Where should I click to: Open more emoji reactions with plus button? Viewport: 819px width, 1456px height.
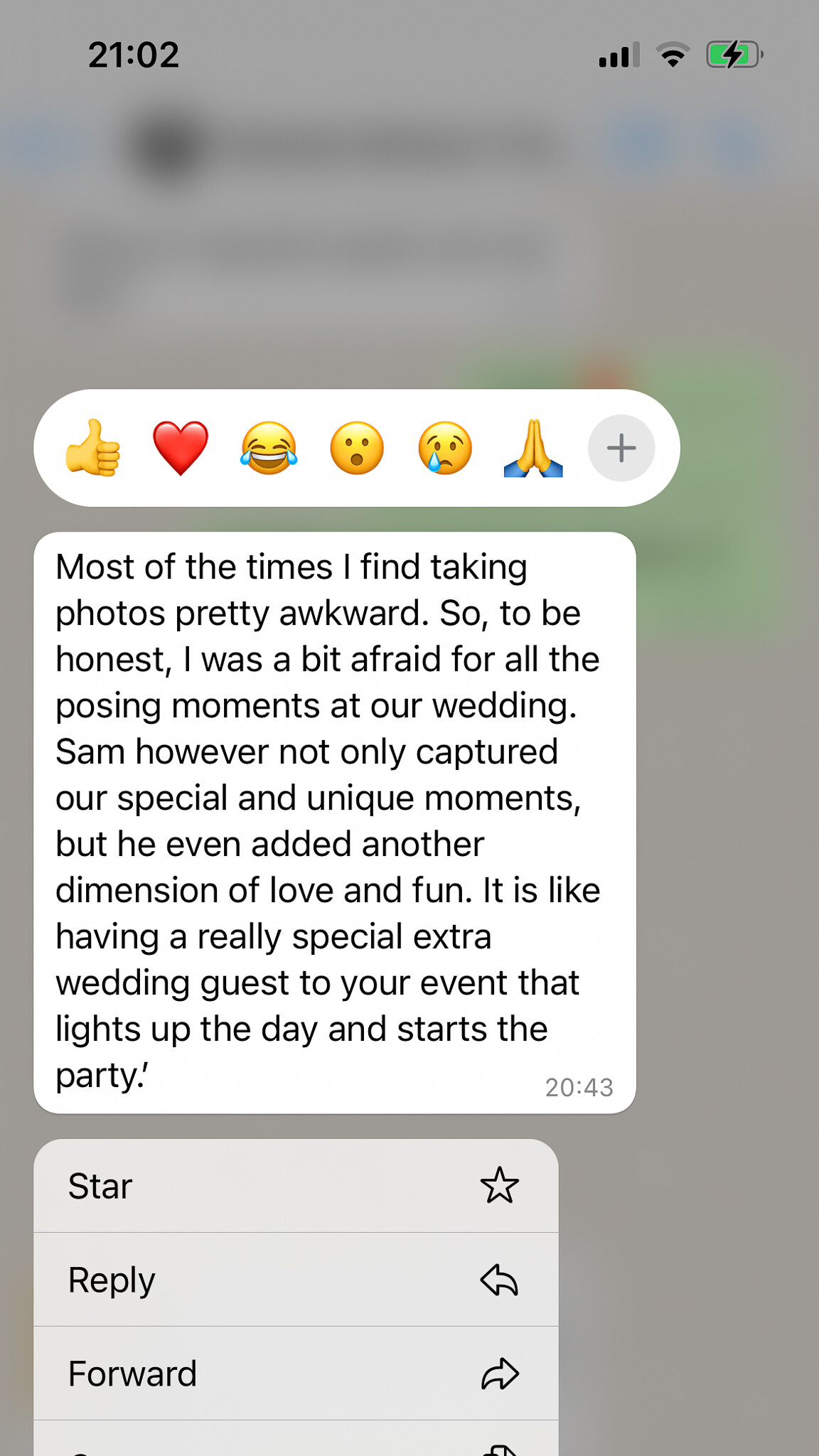[x=621, y=448]
